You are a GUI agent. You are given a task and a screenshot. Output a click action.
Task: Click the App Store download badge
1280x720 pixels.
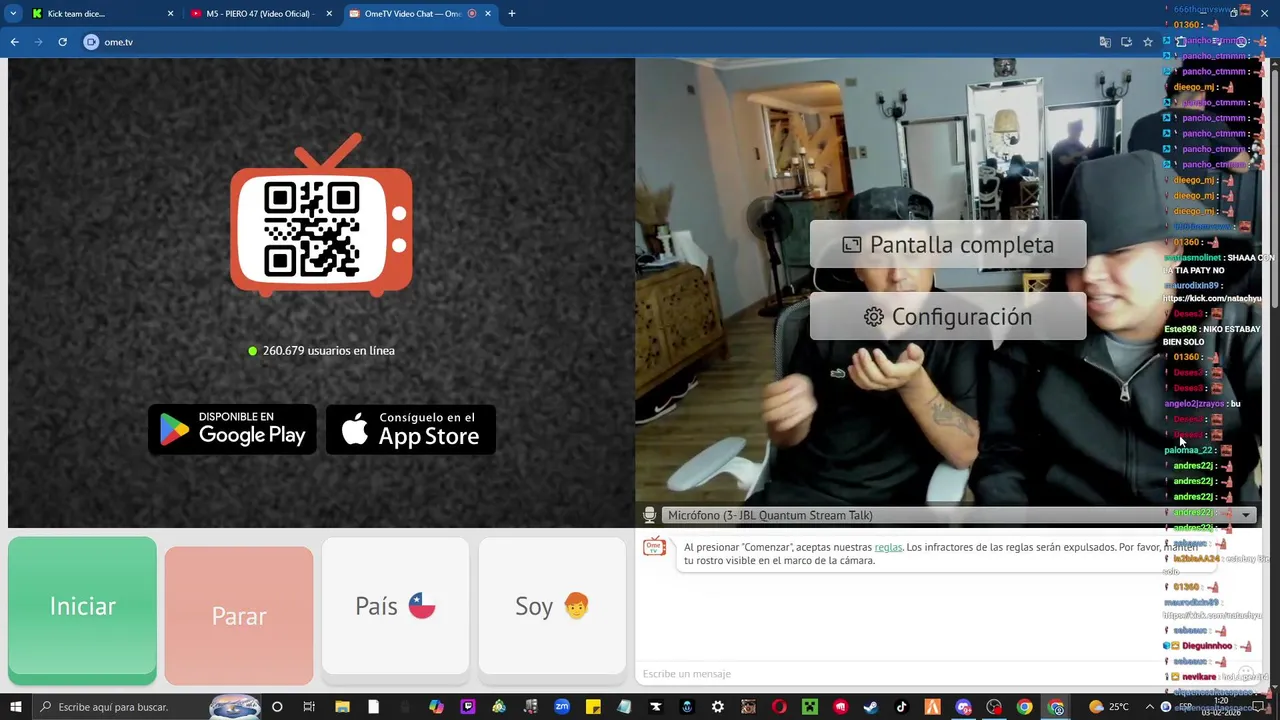click(411, 430)
